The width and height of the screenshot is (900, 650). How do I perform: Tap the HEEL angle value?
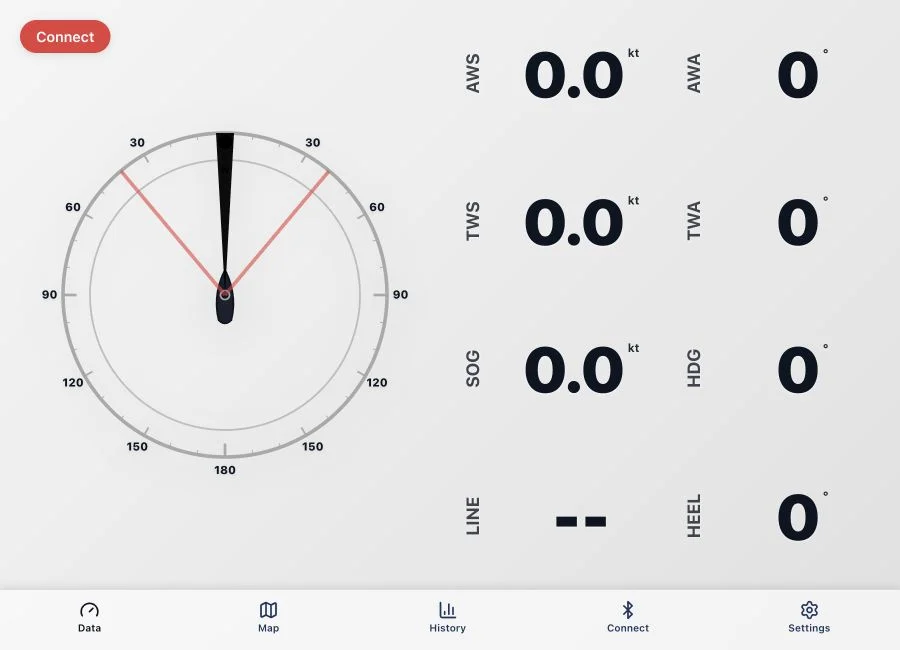(798, 517)
